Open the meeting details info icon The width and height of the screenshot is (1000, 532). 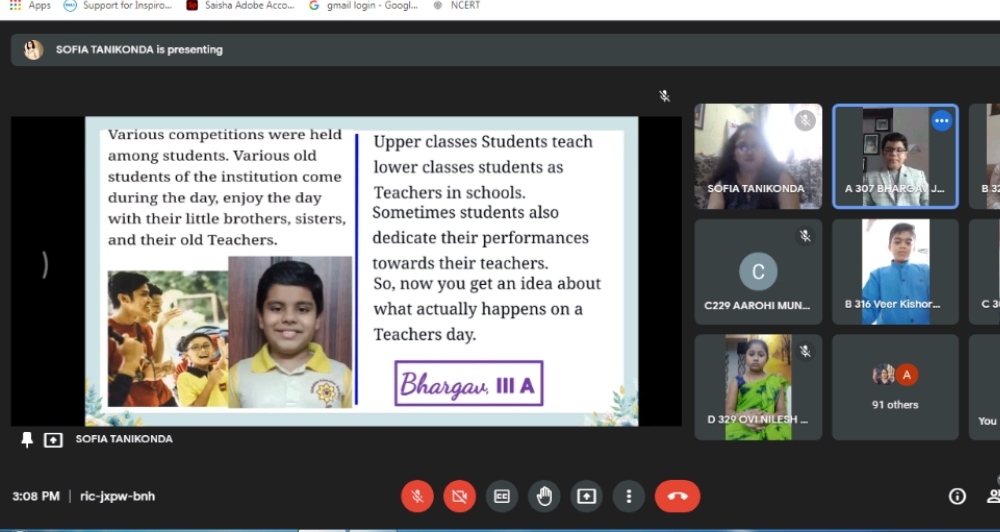pos(957,496)
